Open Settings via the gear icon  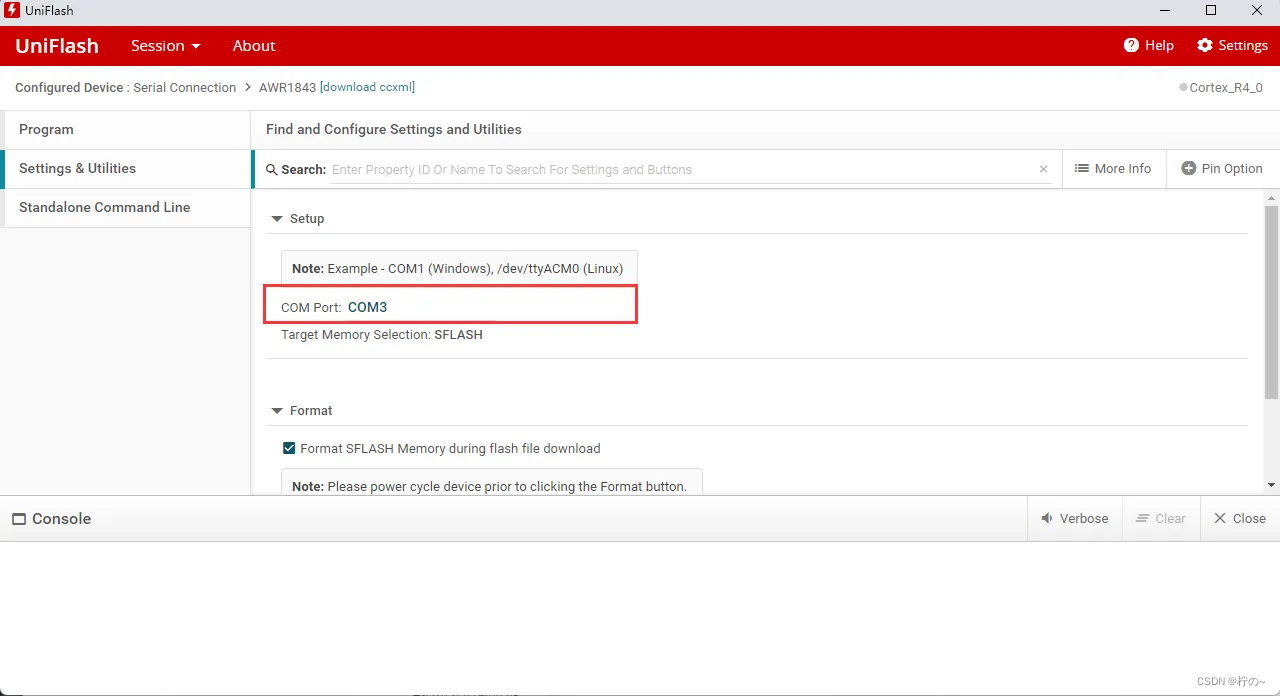[x=1205, y=45]
